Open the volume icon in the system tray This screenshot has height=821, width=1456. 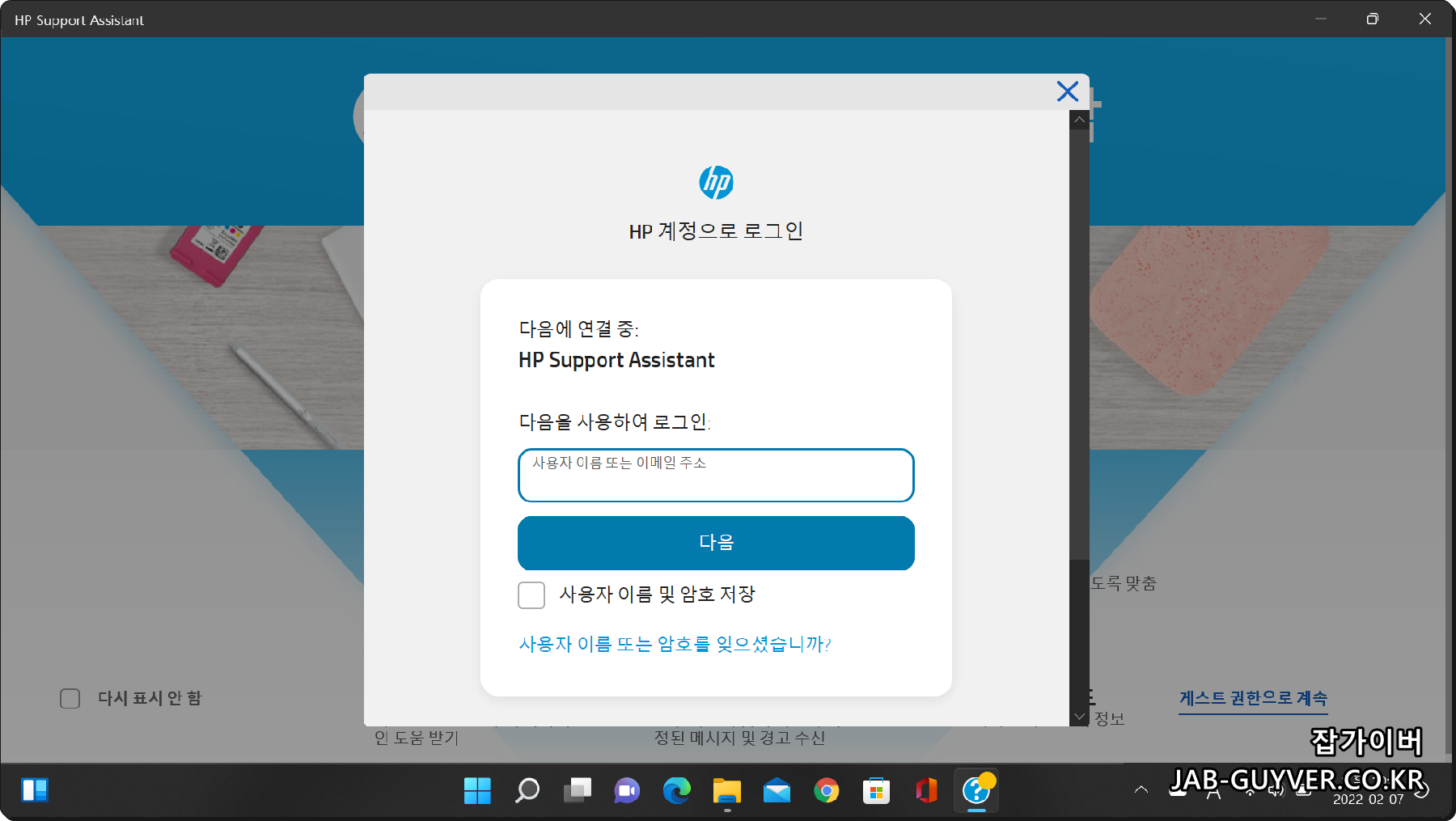tap(1277, 790)
